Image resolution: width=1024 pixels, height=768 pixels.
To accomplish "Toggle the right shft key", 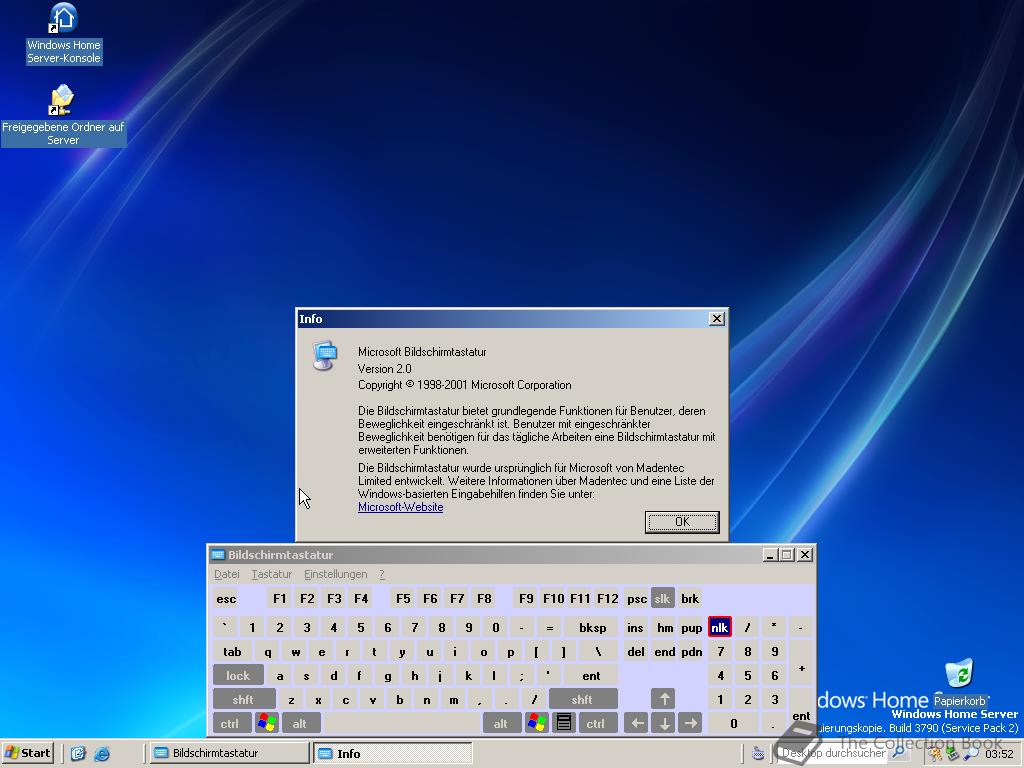I will click(x=583, y=699).
